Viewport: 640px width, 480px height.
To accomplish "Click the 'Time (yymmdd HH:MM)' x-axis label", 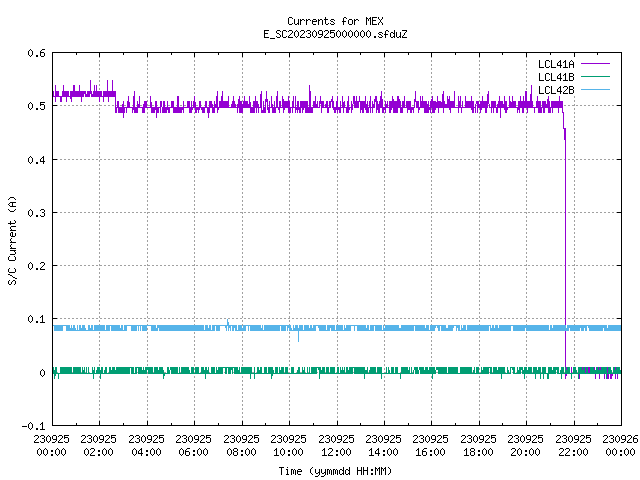I will tap(335, 471).
